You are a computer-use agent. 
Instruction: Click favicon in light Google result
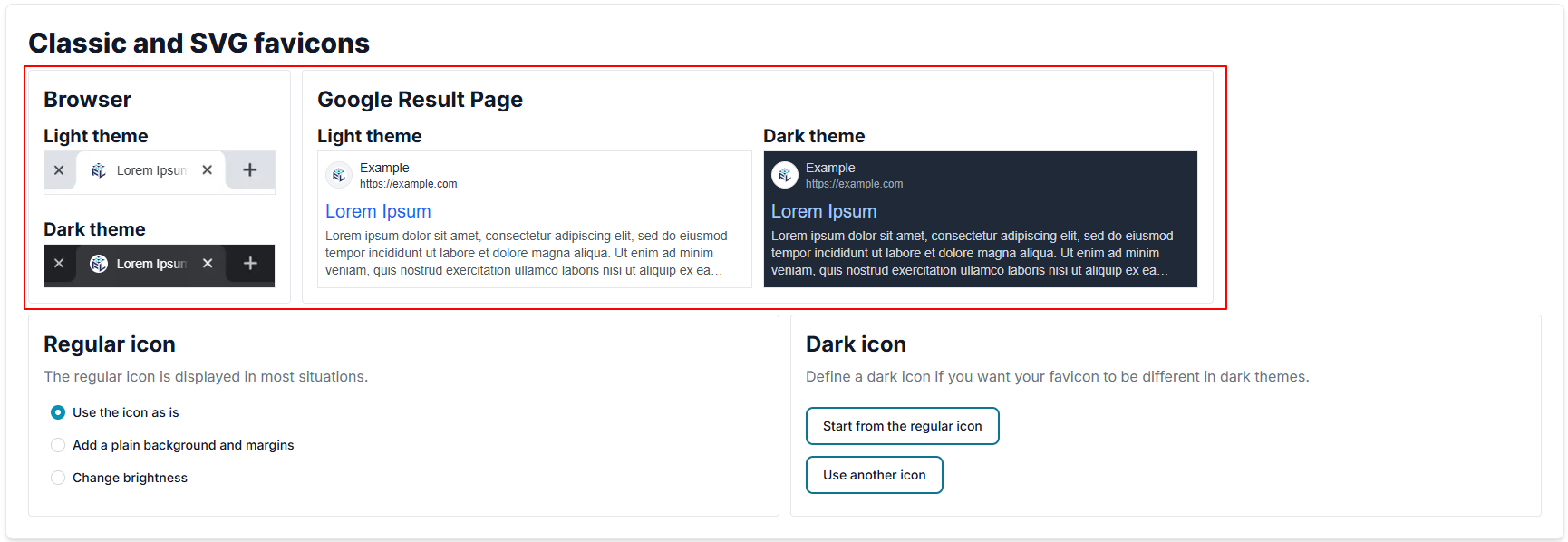[x=339, y=175]
